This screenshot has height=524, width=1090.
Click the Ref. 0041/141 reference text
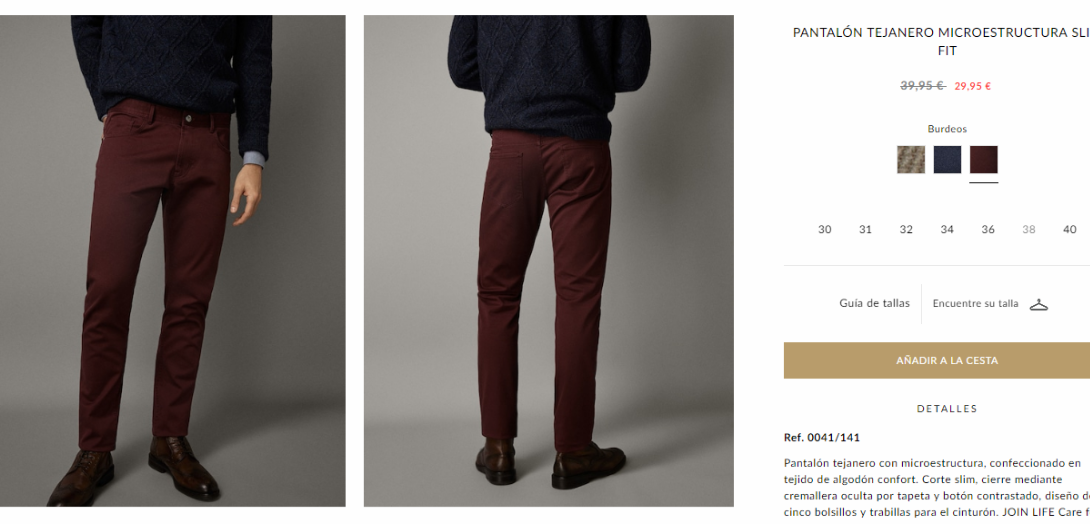point(822,438)
